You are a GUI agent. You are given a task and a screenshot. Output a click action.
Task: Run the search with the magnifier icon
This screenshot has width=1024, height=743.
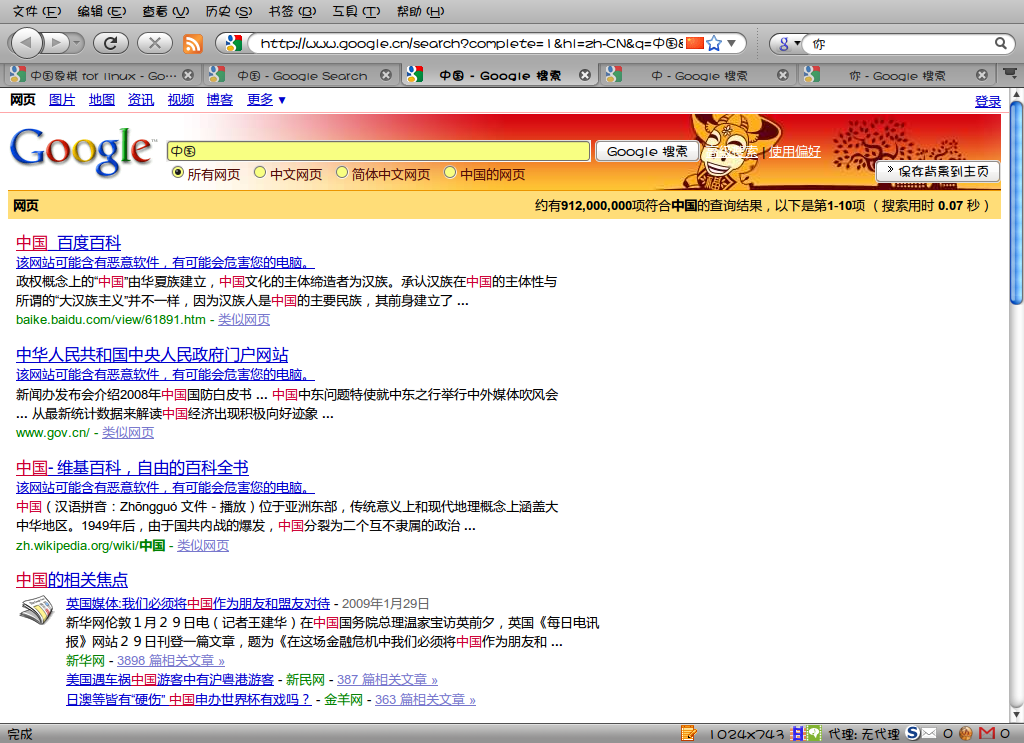[1000, 43]
